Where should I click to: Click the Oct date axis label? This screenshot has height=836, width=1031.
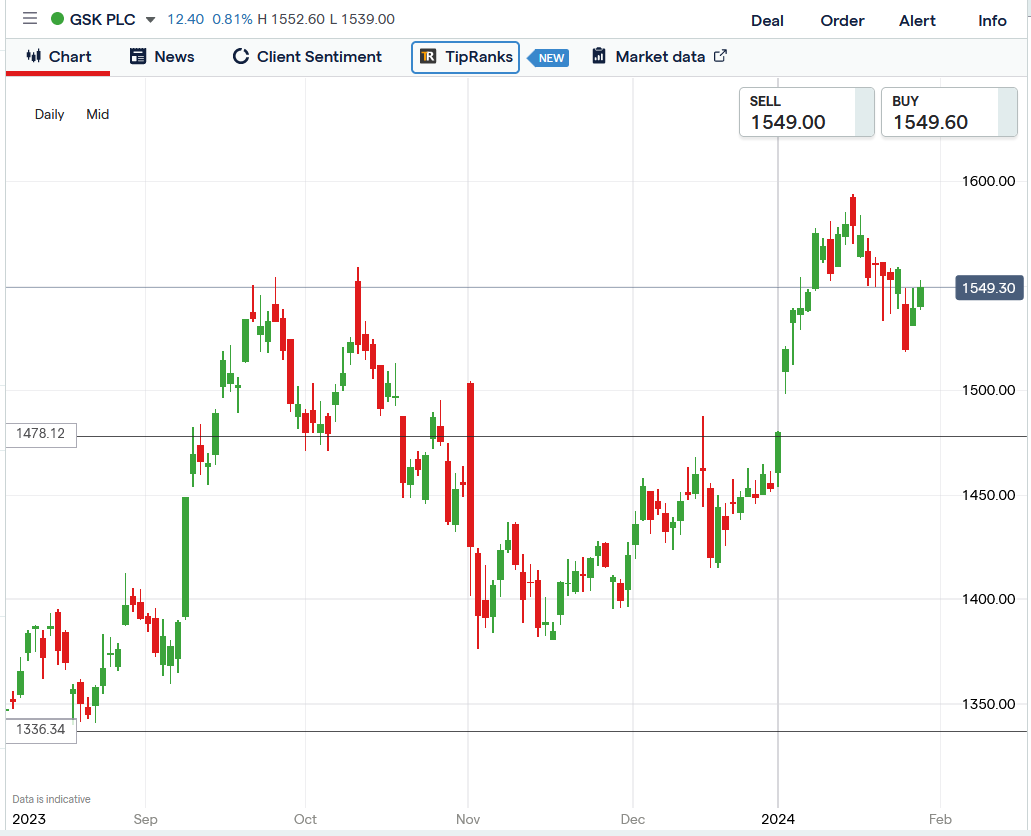point(305,819)
